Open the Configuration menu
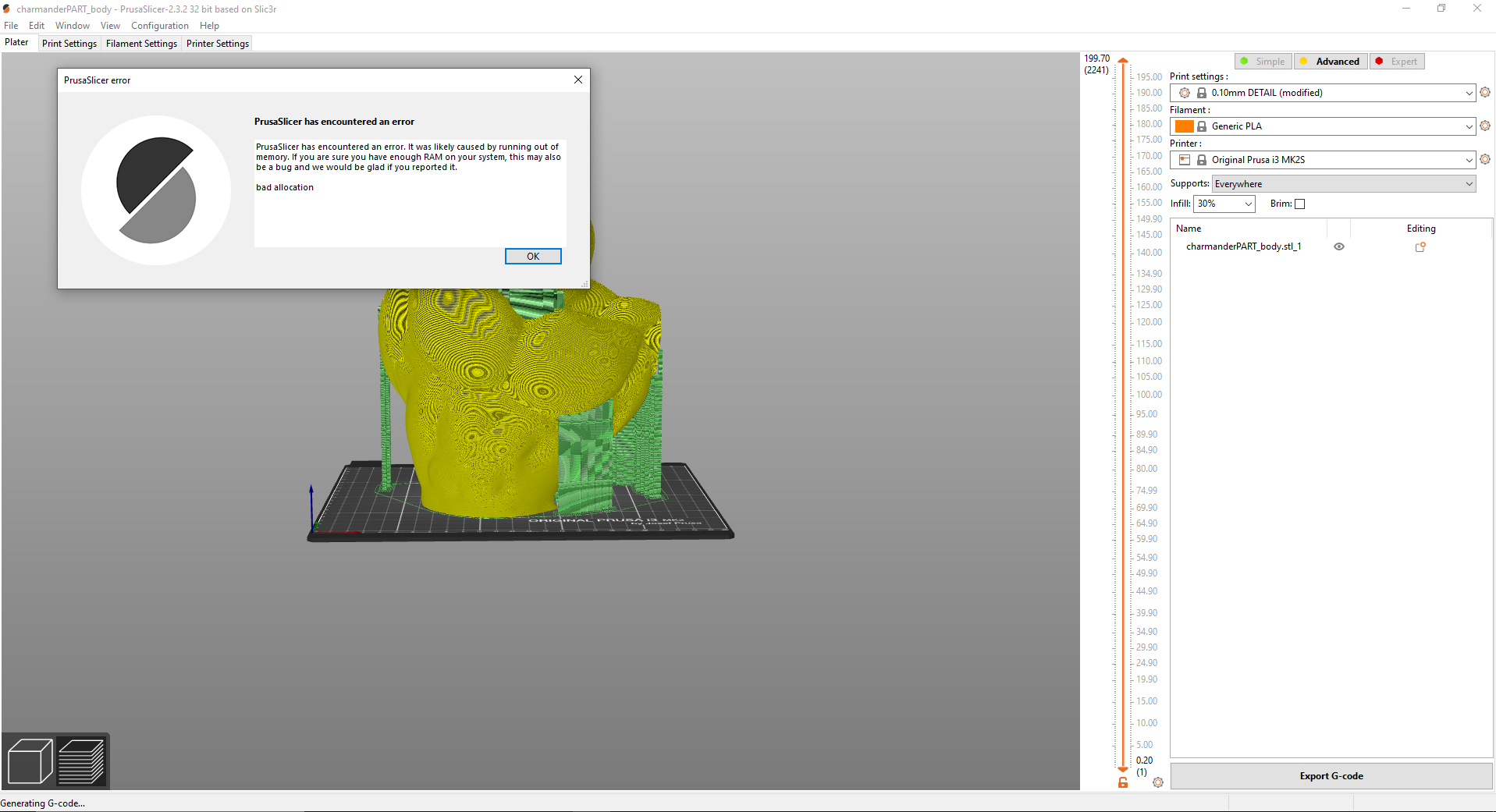1496x812 pixels. [x=159, y=25]
